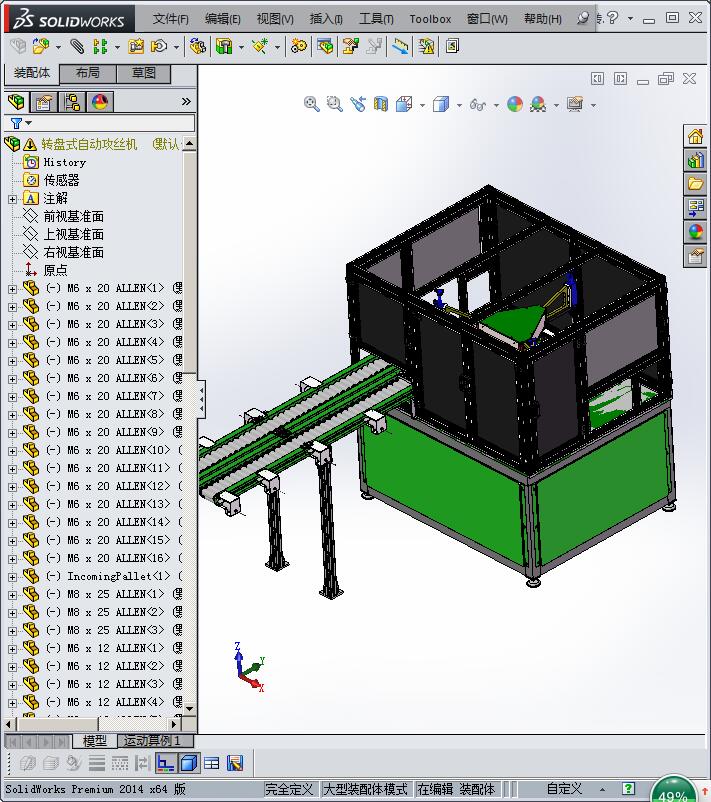Click the Insert Components icon
The width and height of the screenshot is (711, 802).
pyautogui.click(x=40, y=47)
